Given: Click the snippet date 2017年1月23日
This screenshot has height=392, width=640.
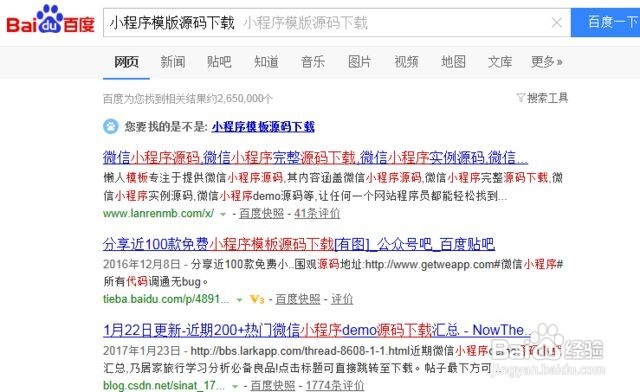Looking at the screenshot, I should [142, 351].
